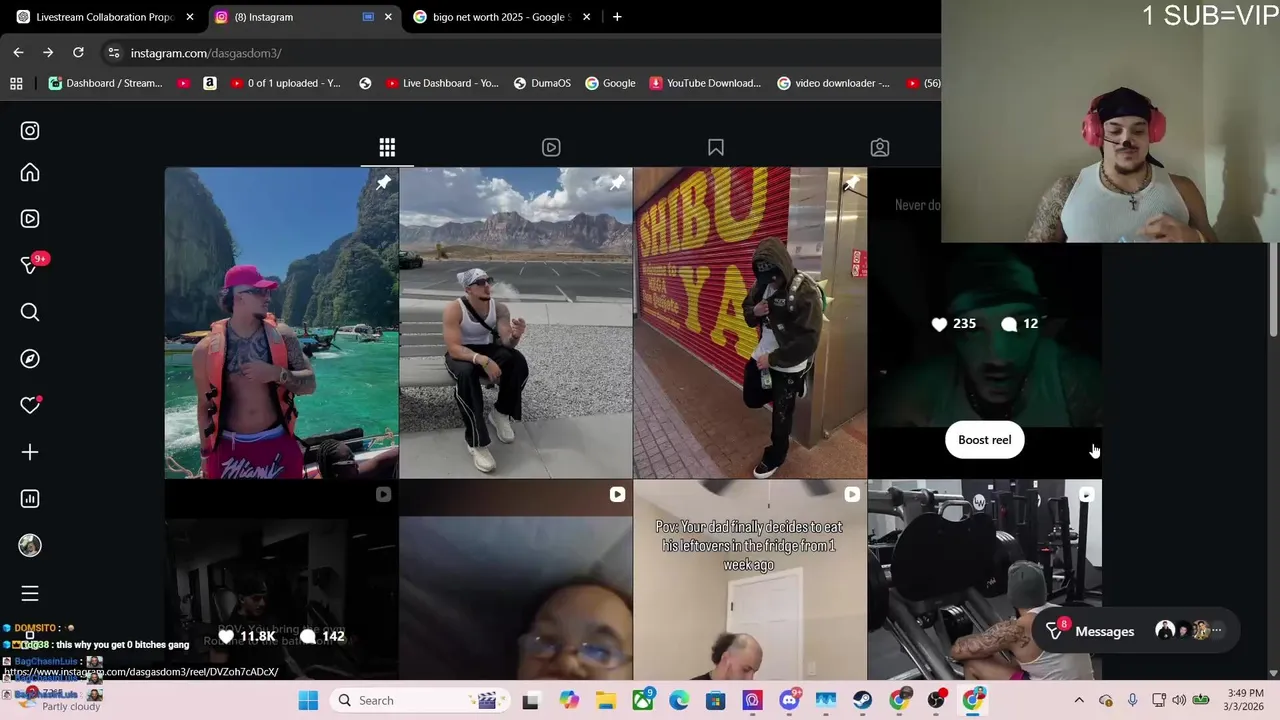Open the dad leftovers fridge reel
This screenshot has width=1280, height=720.
(x=750, y=580)
